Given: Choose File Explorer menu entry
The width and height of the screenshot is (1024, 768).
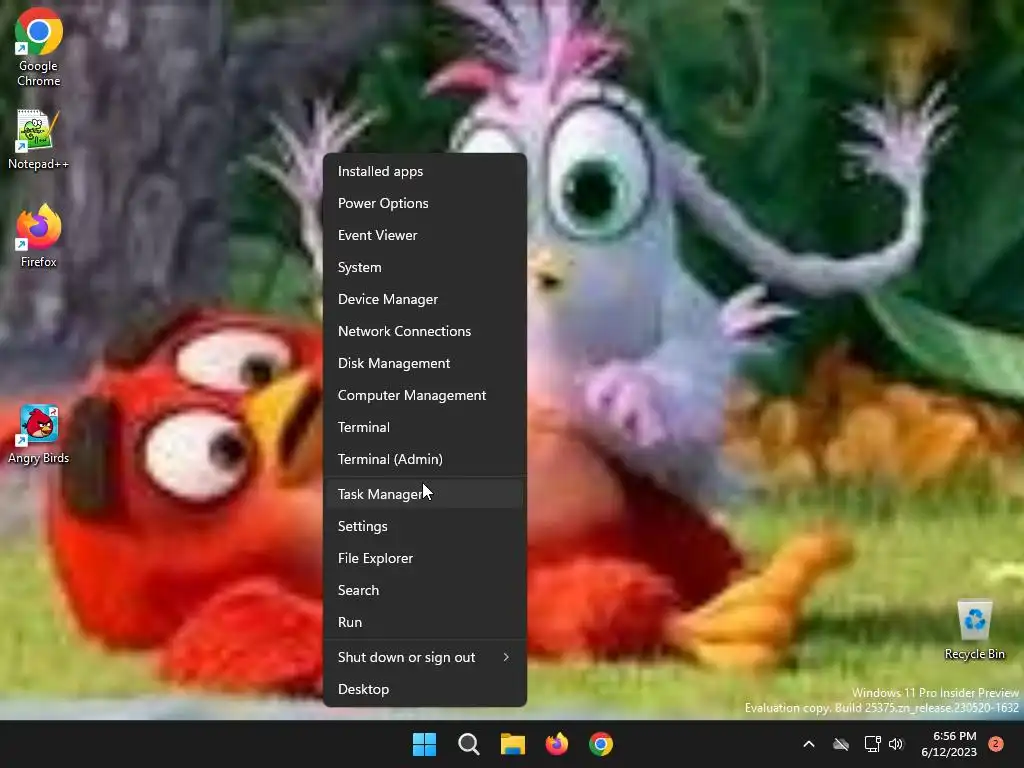Looking at the screenshot, I should tap(424, 558).
